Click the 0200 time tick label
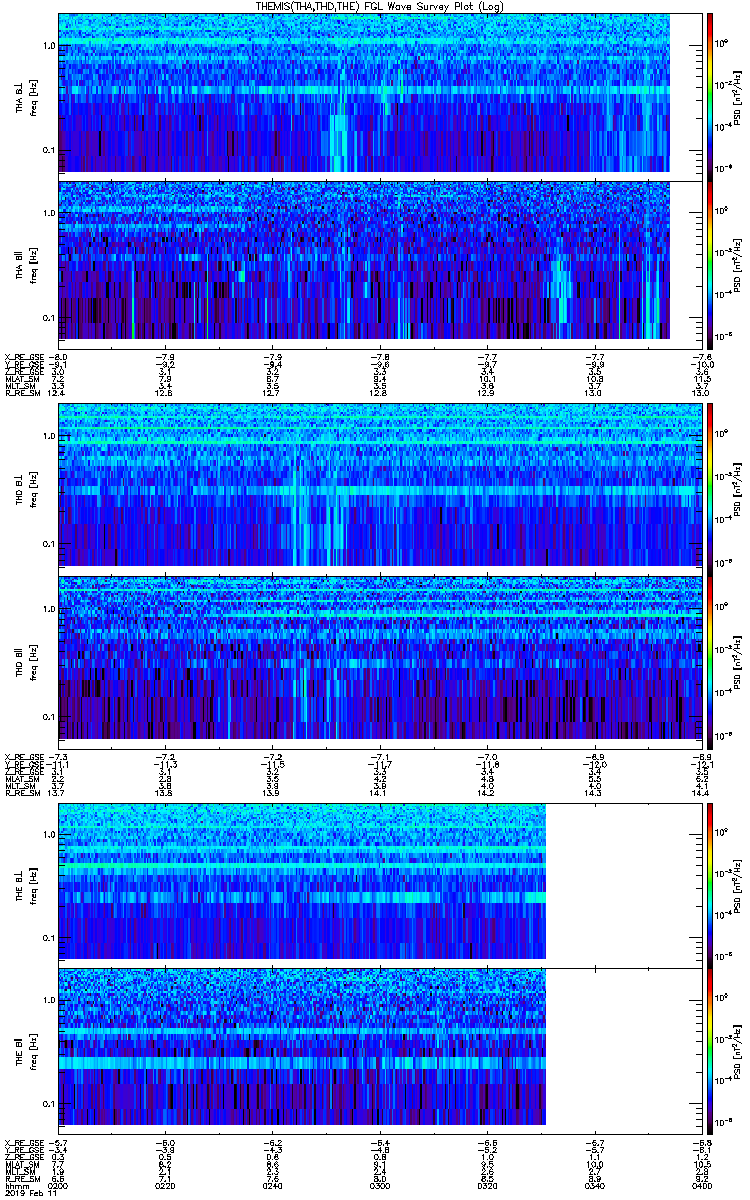Viewport: 750px width, 1200px height. tap(59, 1185)
